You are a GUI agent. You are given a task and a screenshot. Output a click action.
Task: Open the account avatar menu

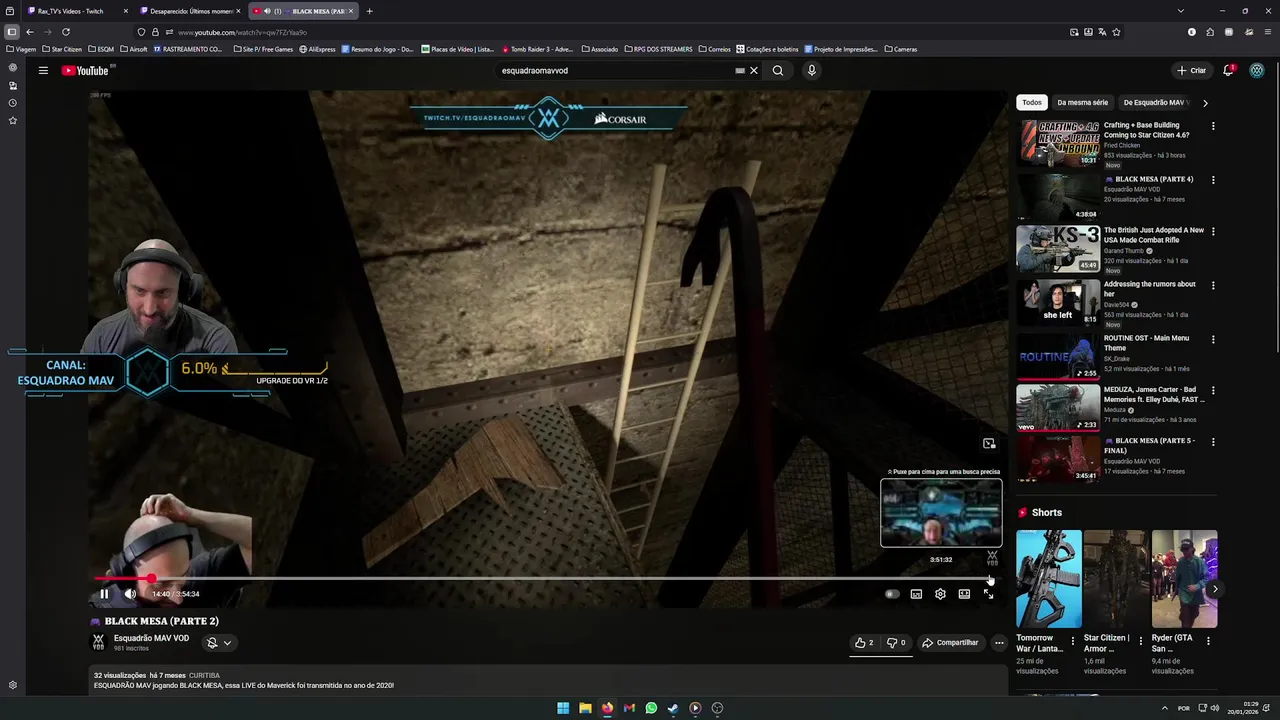[1257, 71]
